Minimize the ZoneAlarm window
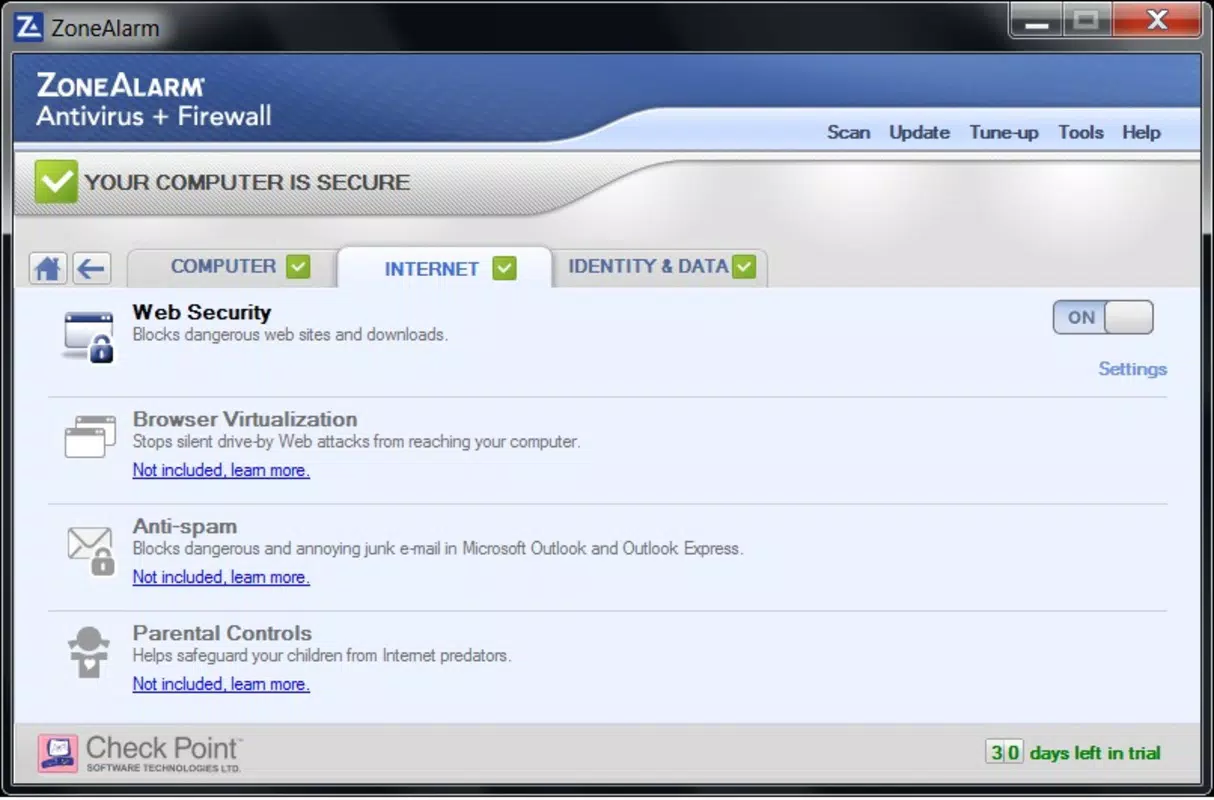 coord(1036,20)
